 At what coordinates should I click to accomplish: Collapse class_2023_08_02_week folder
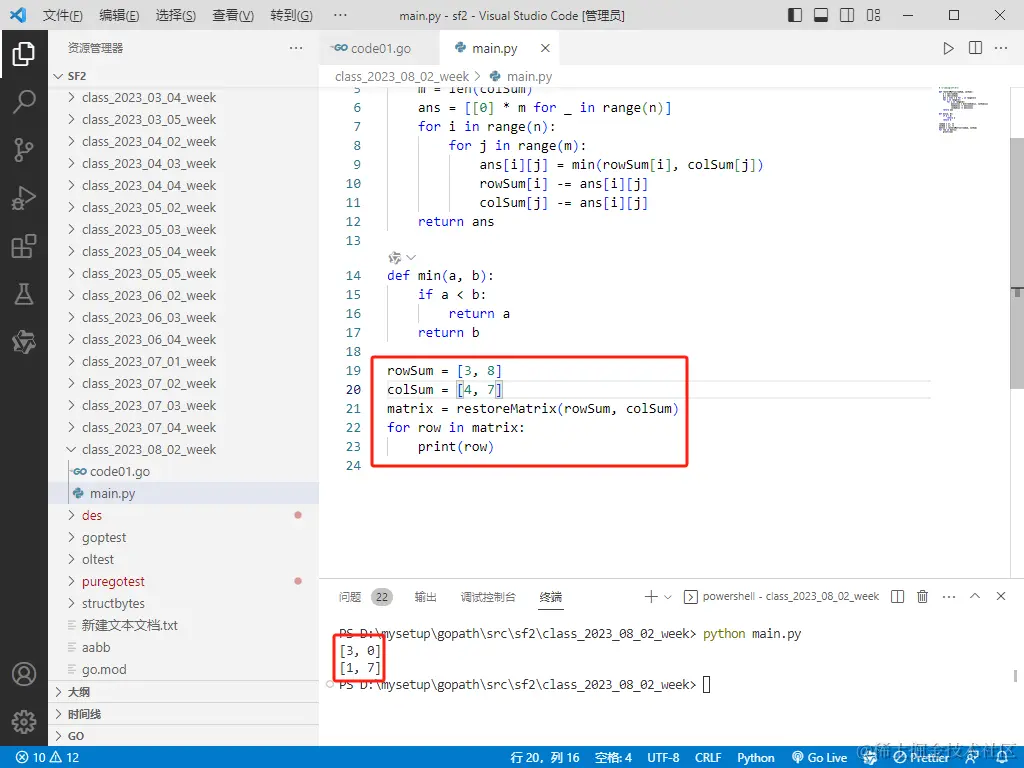(x=184, y=450)
